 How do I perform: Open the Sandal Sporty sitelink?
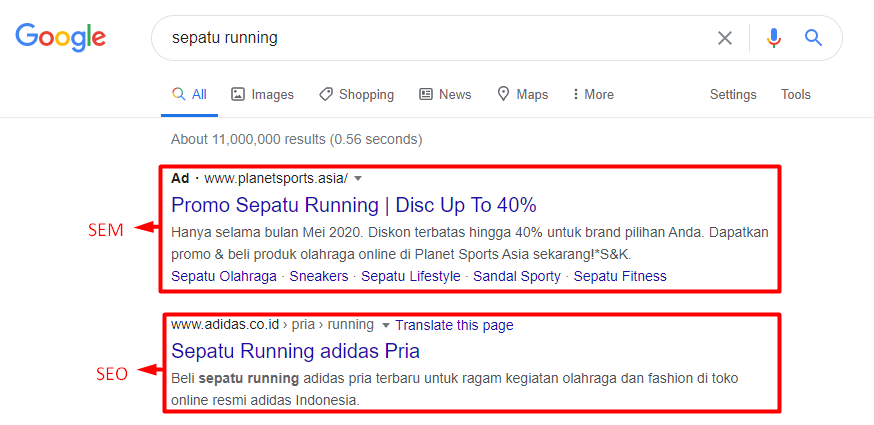tap(517, 276)
